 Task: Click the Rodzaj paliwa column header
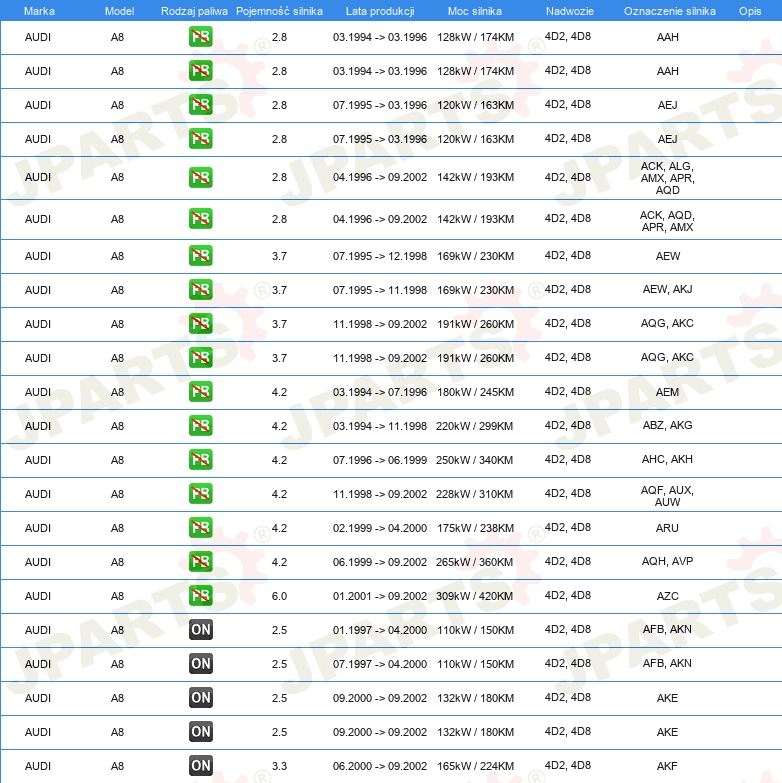(x=194, y=11)
